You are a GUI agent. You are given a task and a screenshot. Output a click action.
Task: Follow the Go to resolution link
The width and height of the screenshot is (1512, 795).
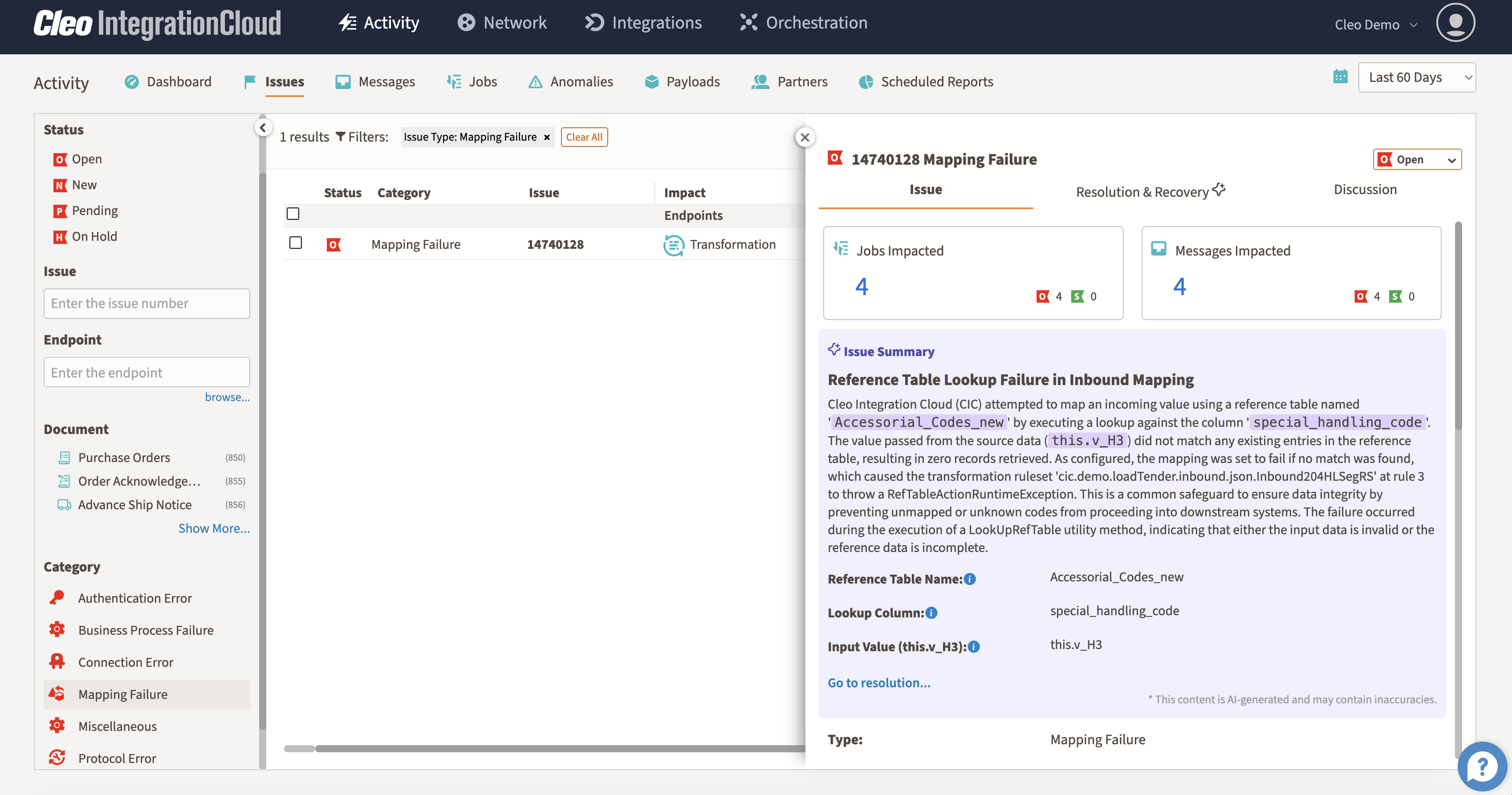[879, 682]
